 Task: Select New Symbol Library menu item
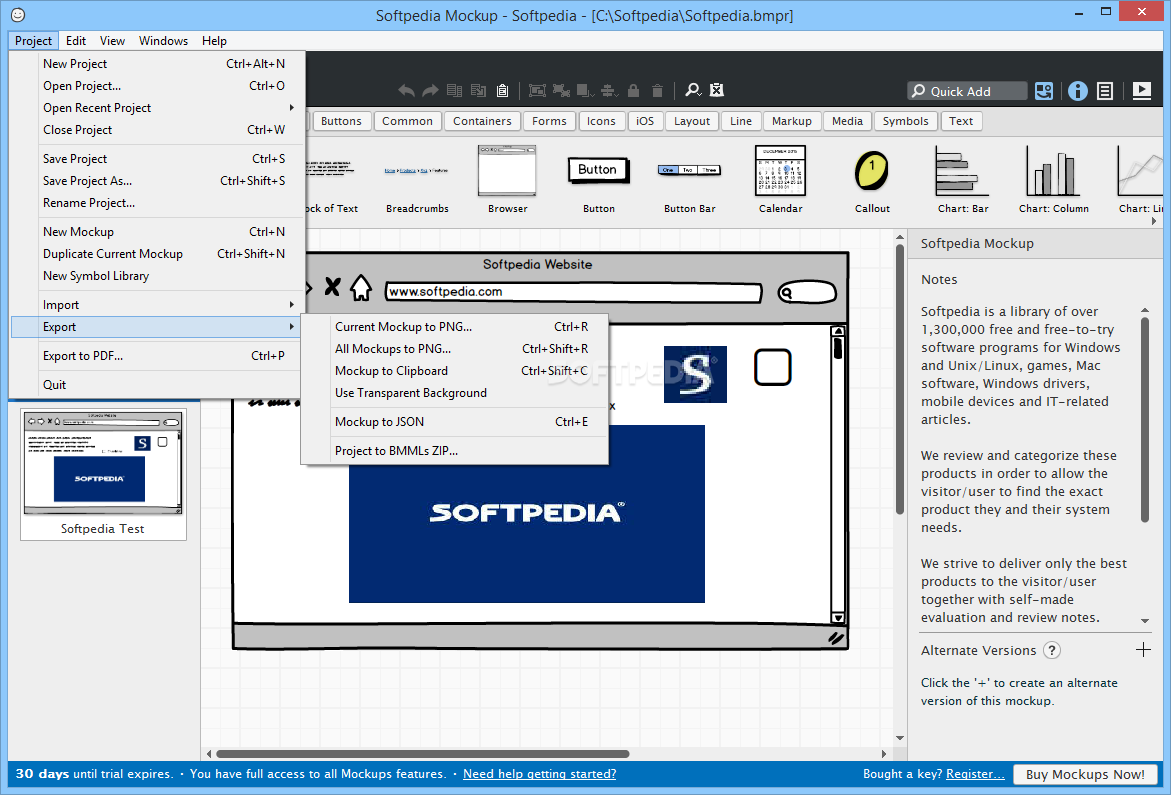pos(158,276)
